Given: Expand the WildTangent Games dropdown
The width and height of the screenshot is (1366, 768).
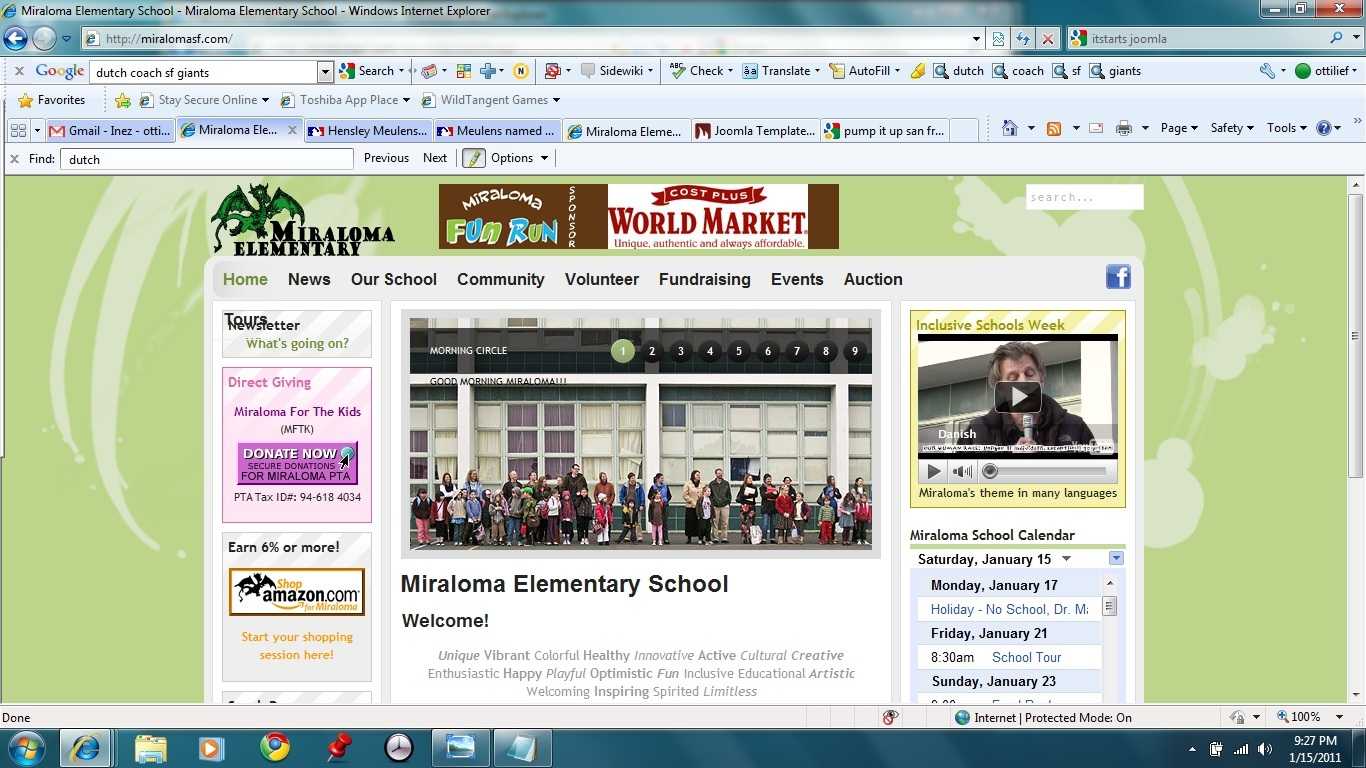Looking at the screenshot, I should pyautogui.click(x=556, y=100).
